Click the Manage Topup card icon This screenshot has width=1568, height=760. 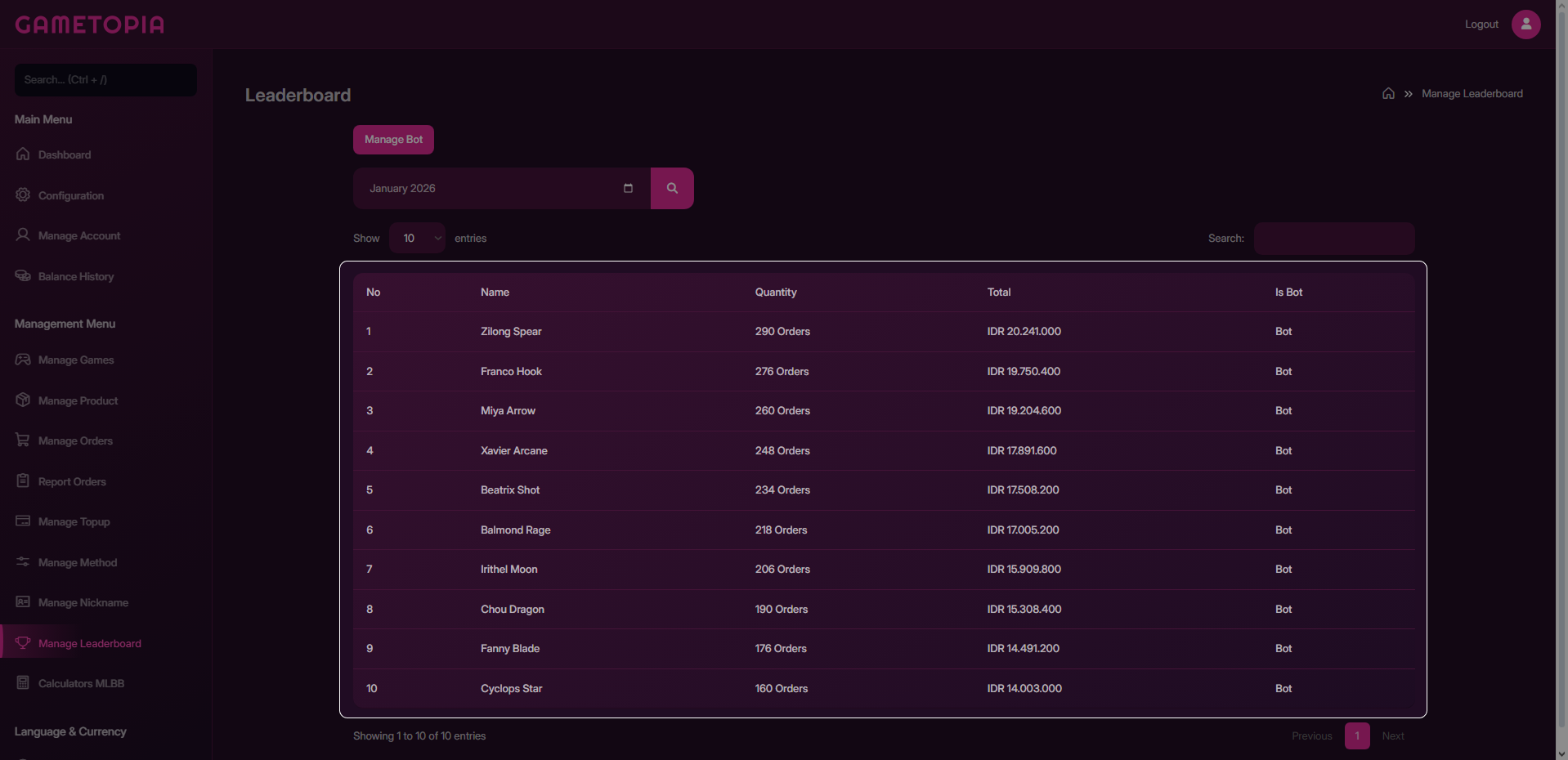pyautogui.click(x=23, y=521)
